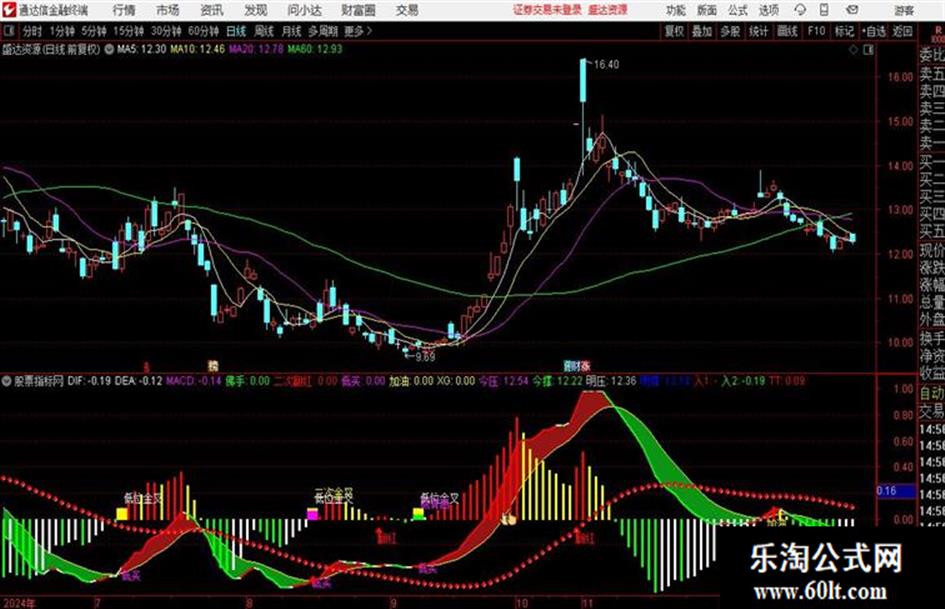Click the 9.69 low price label

point(425,356)
